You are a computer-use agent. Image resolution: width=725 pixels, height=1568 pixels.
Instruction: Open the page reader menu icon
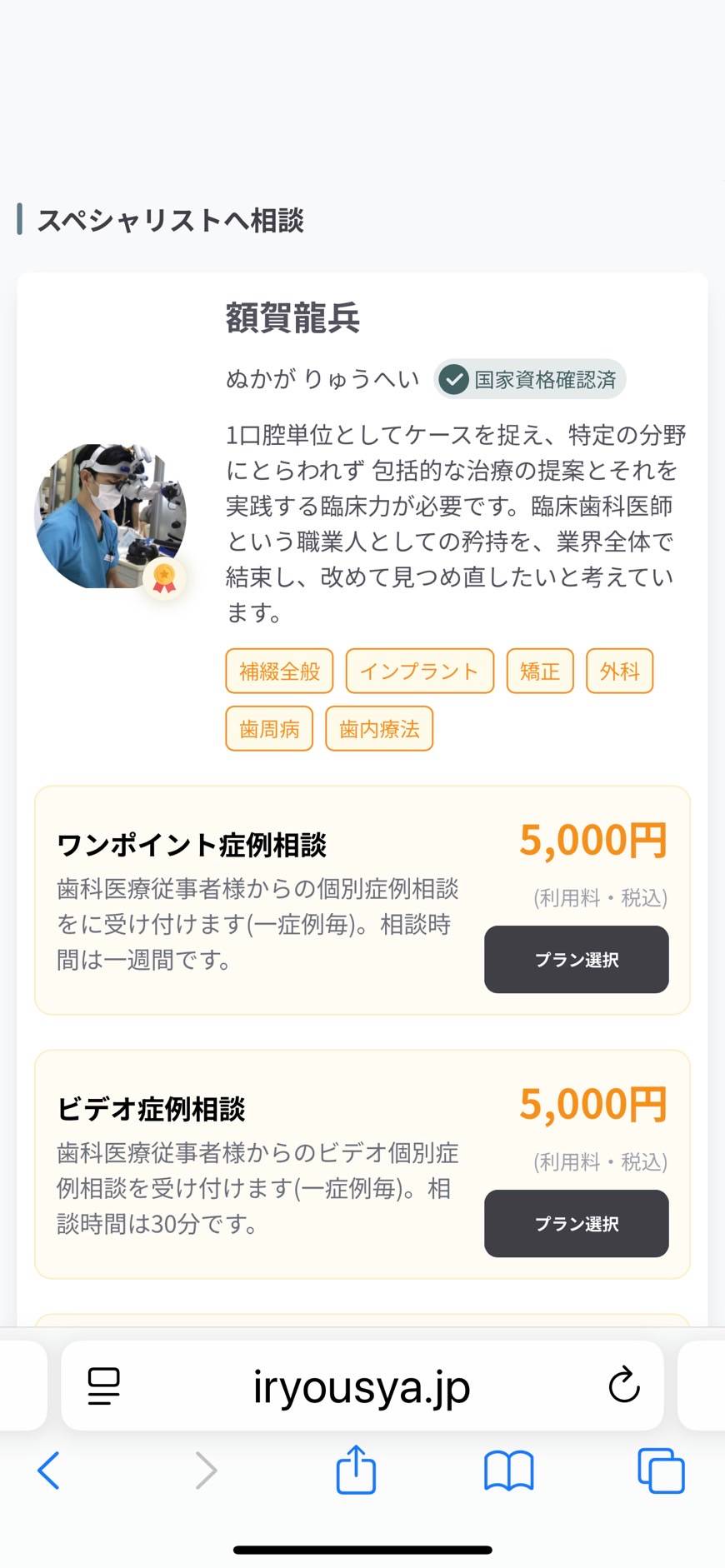[104, 1386]
